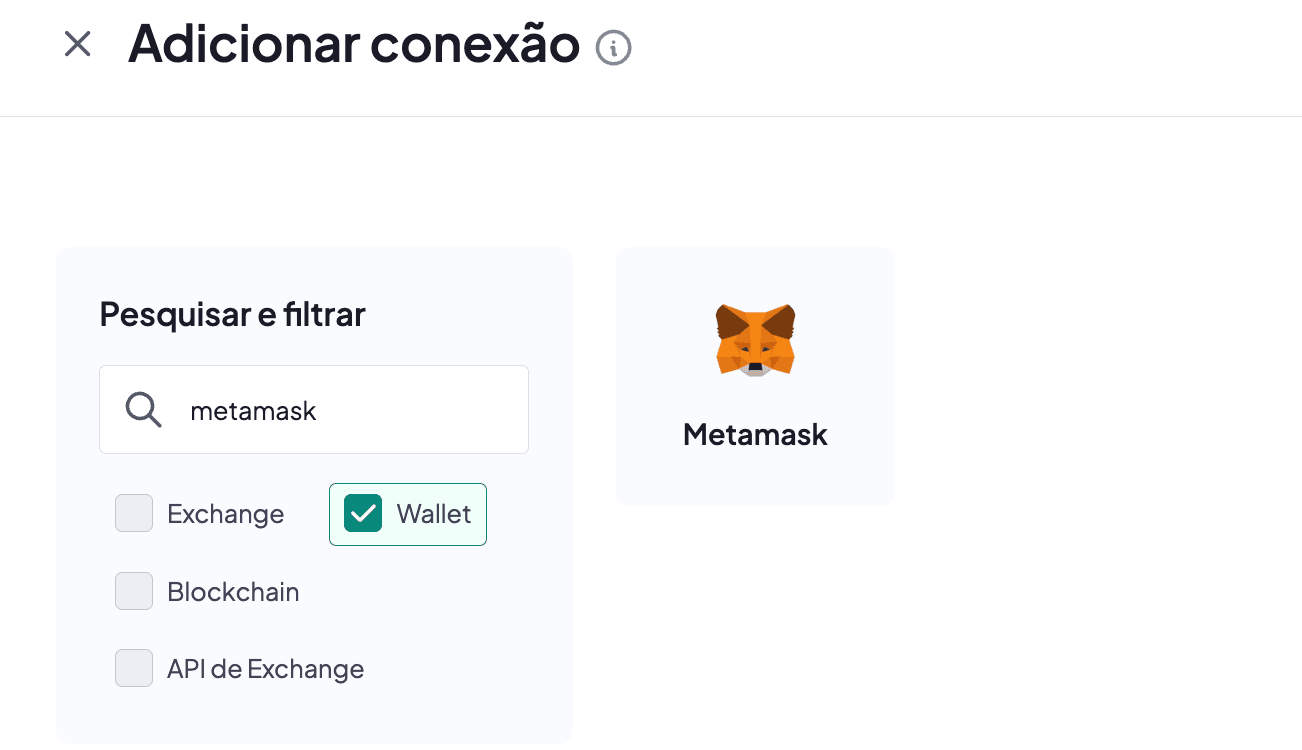This screenshot has height=750, width=1302.
Task: Click the green checkmark inside the Wallet filter
Action: pyautogui.click(x=363, y=513)
